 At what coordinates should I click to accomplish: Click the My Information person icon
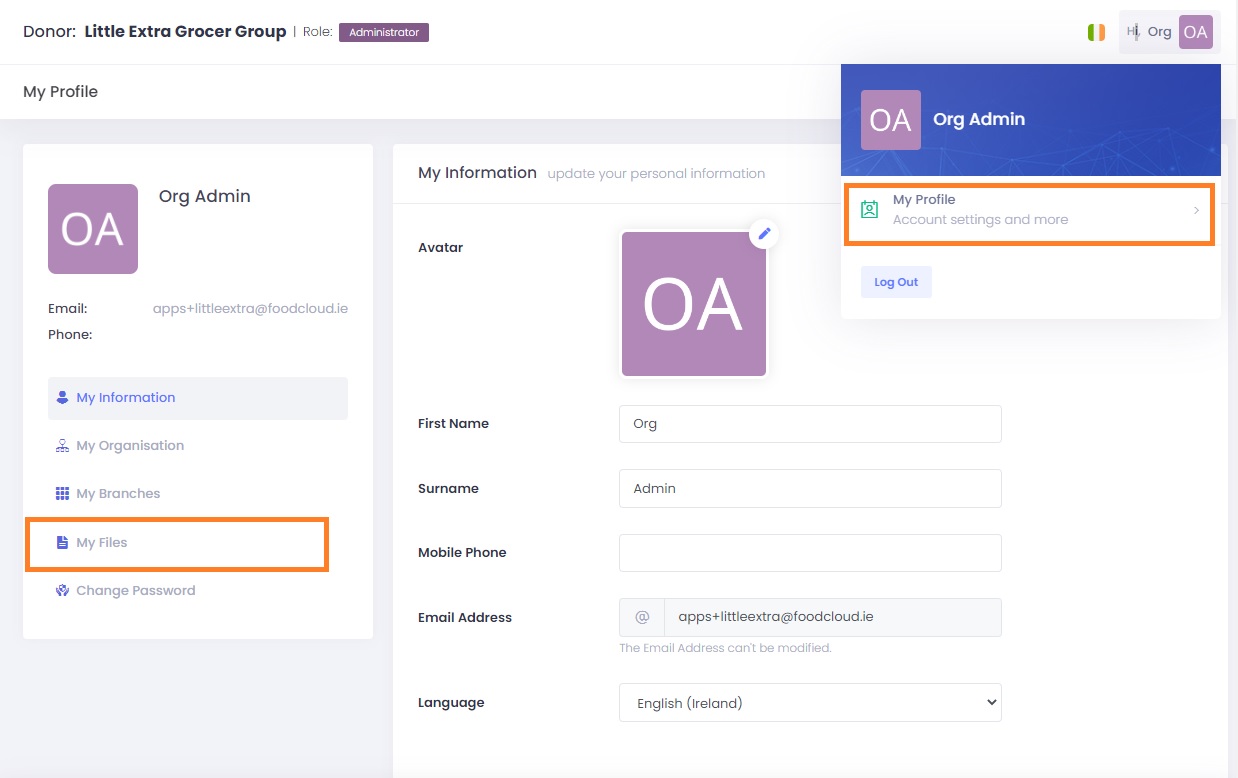pos(62,397)
